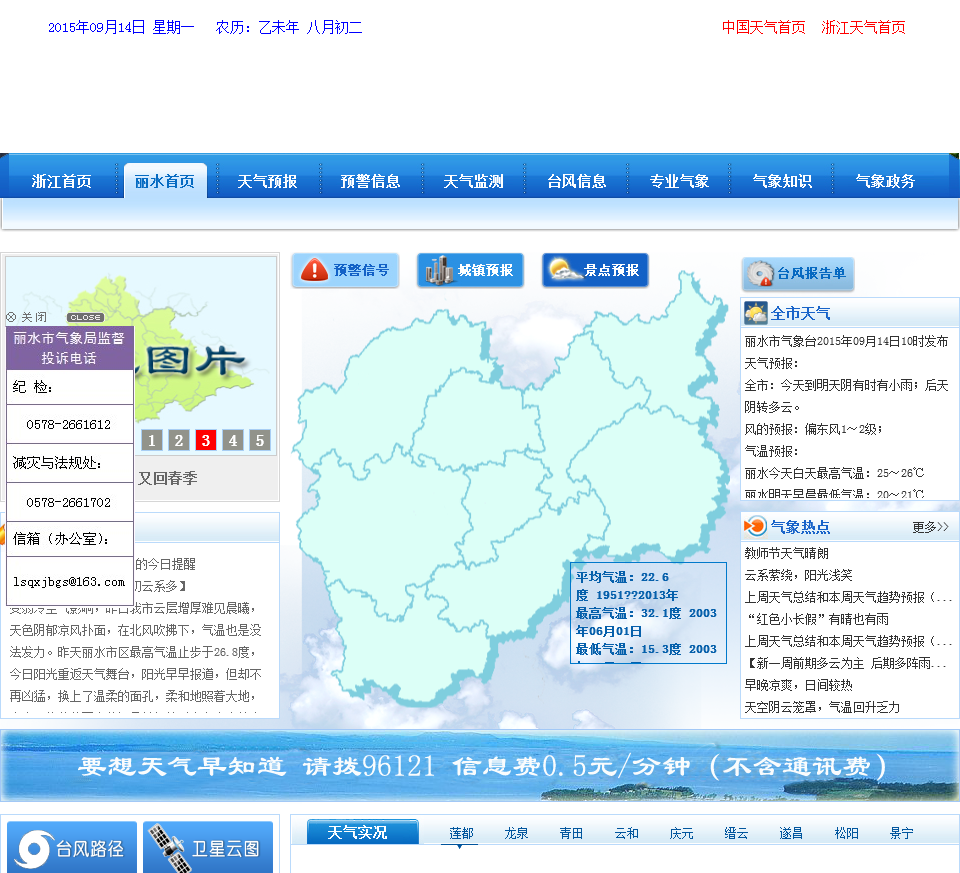
Task: Open the "红色小长假" 有晴也有雨 article
Action: tap(816, 620)
